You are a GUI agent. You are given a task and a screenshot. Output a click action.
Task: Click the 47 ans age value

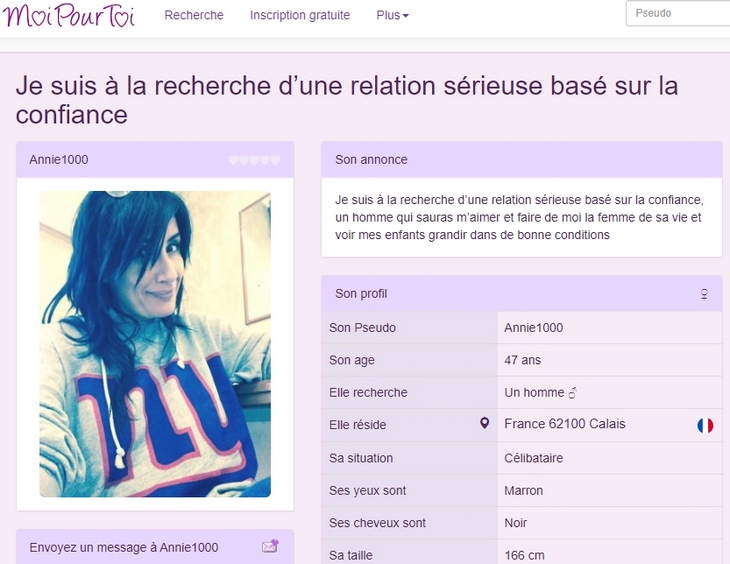pyautogui.click(x=522, y=360)
